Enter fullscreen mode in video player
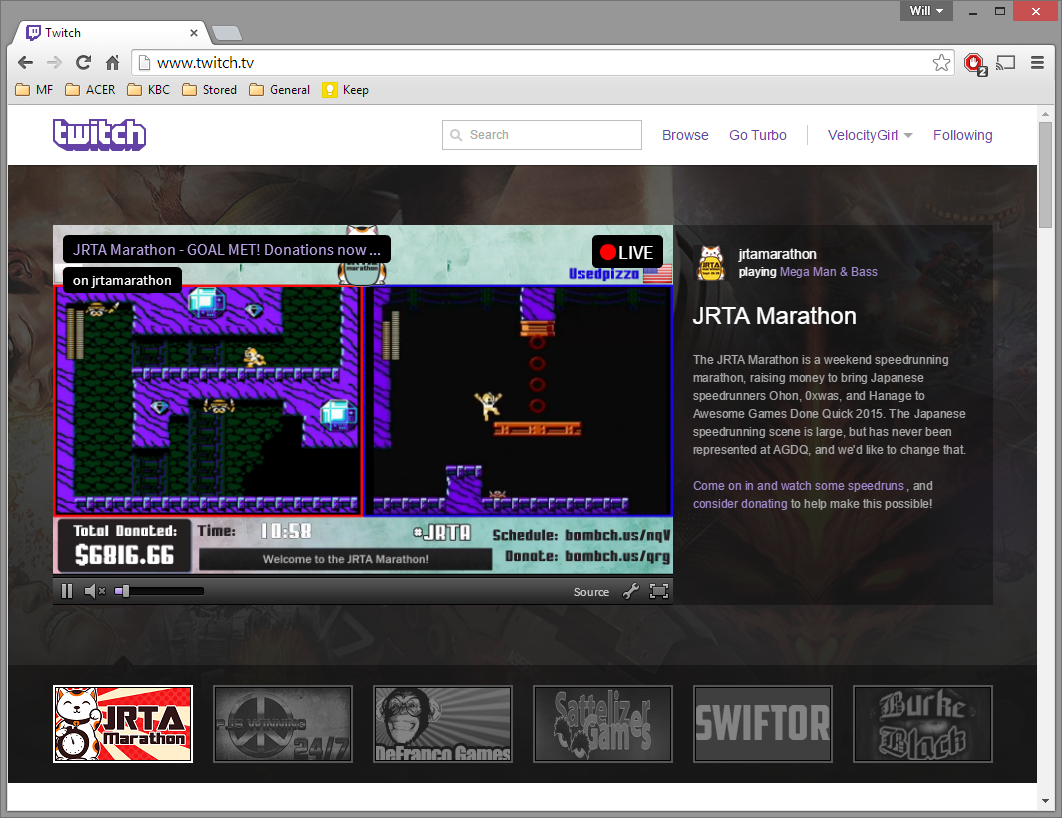The image size is (1062, 818). click(658, 591)
